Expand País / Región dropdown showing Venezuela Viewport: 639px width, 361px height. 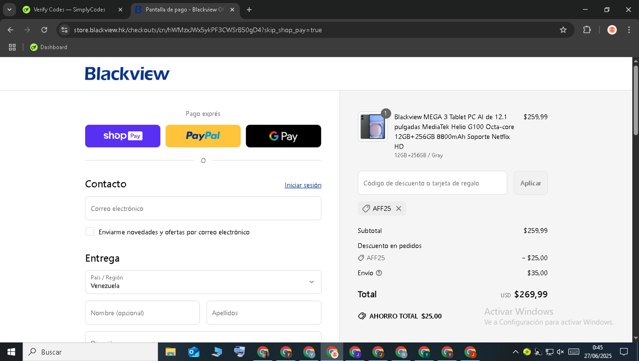coord(203,282)
